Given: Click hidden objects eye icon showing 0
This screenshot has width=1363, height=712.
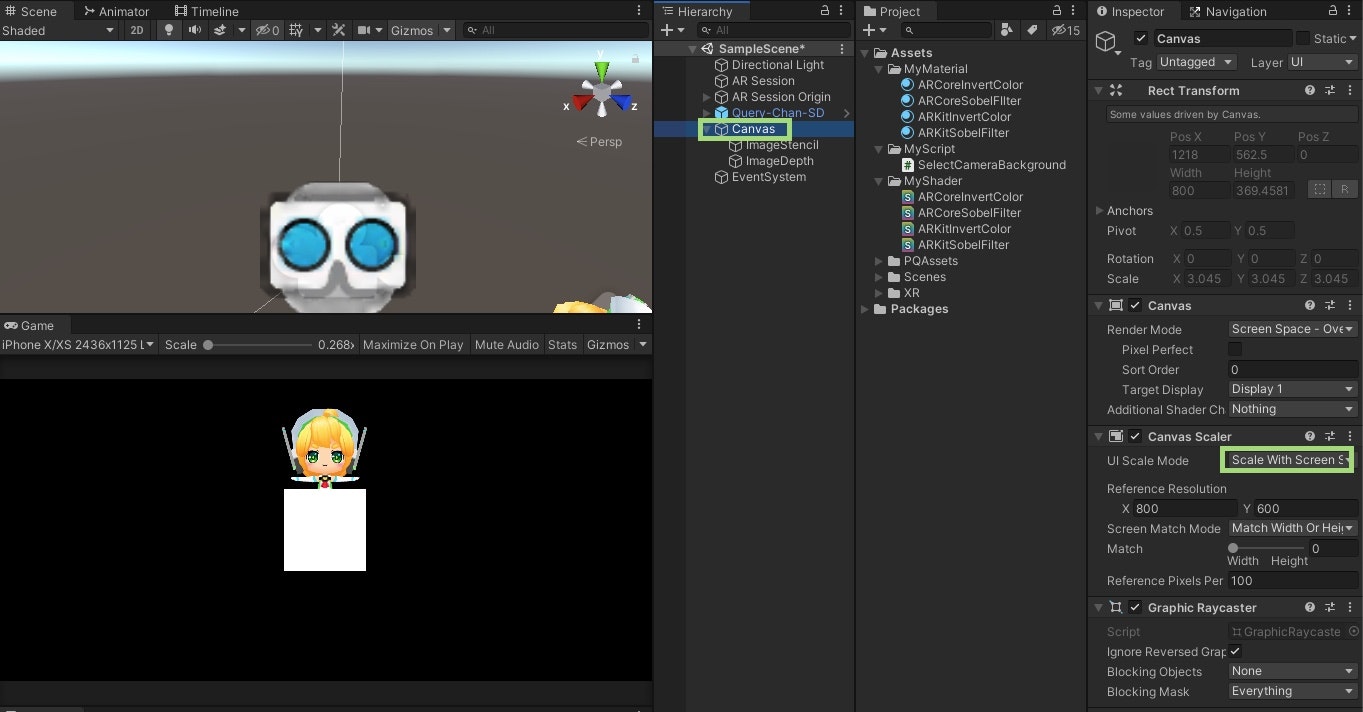Looking at the screenshot, I should (267, 31).
